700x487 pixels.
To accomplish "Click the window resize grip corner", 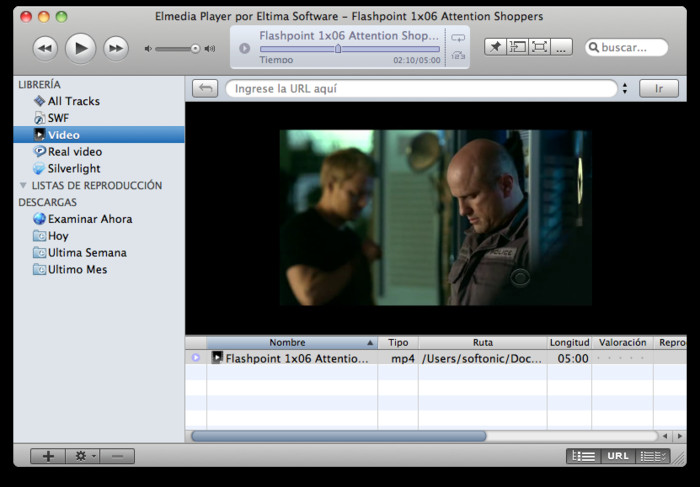I will (x=679, y=458).
